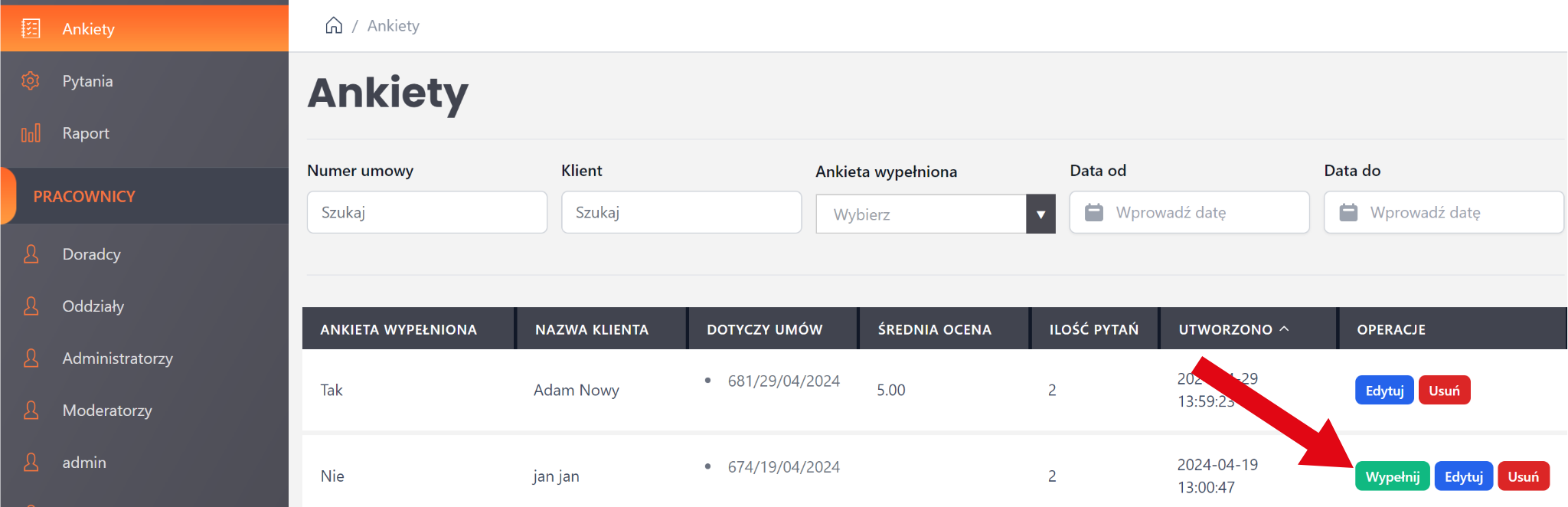Focus the Numer umowy search field
The height and width of the screenshot is (507, 1568).
coord(426,212)
